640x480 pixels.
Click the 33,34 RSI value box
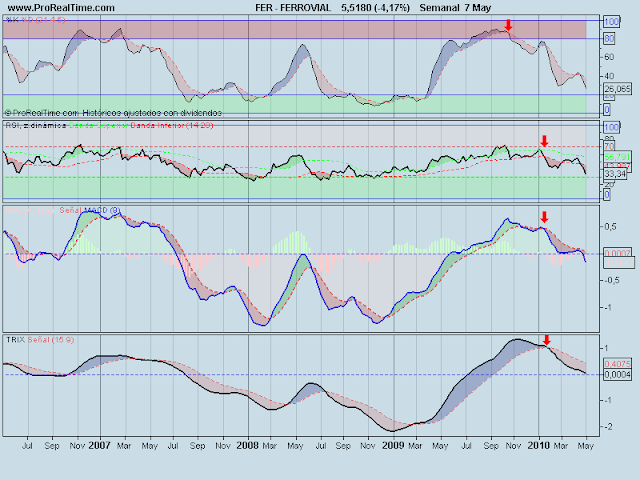tap(616, 174)
